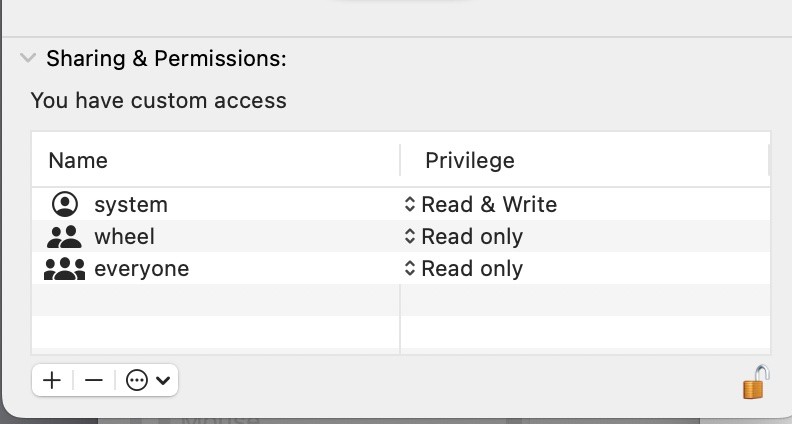Click the Name column header
The image size is (792, 424).
pos(78,160)
